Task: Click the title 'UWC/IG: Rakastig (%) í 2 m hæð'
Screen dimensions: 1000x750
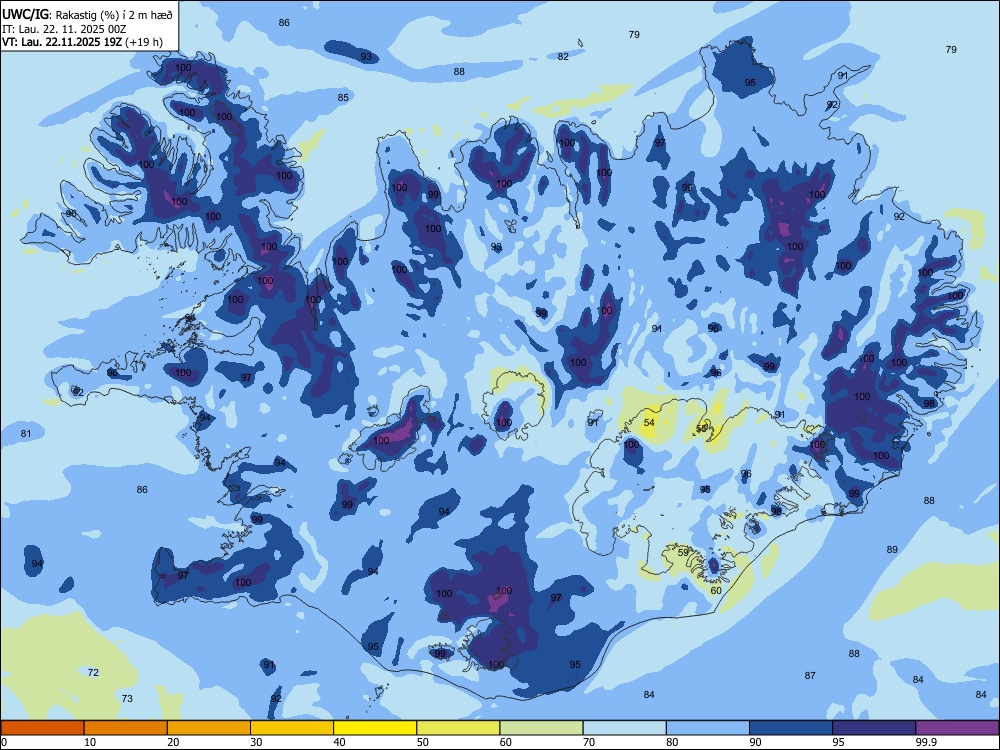Action: pyautogui.click(x=87, y=14)
